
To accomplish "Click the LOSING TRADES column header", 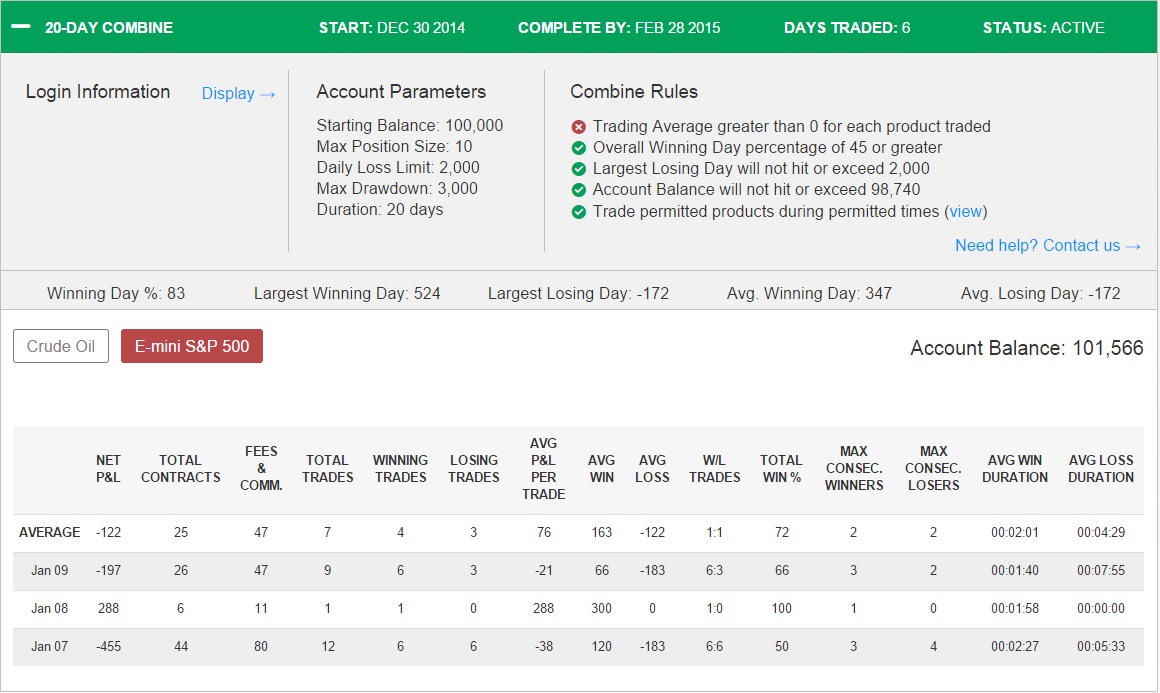I will (473, 469).
